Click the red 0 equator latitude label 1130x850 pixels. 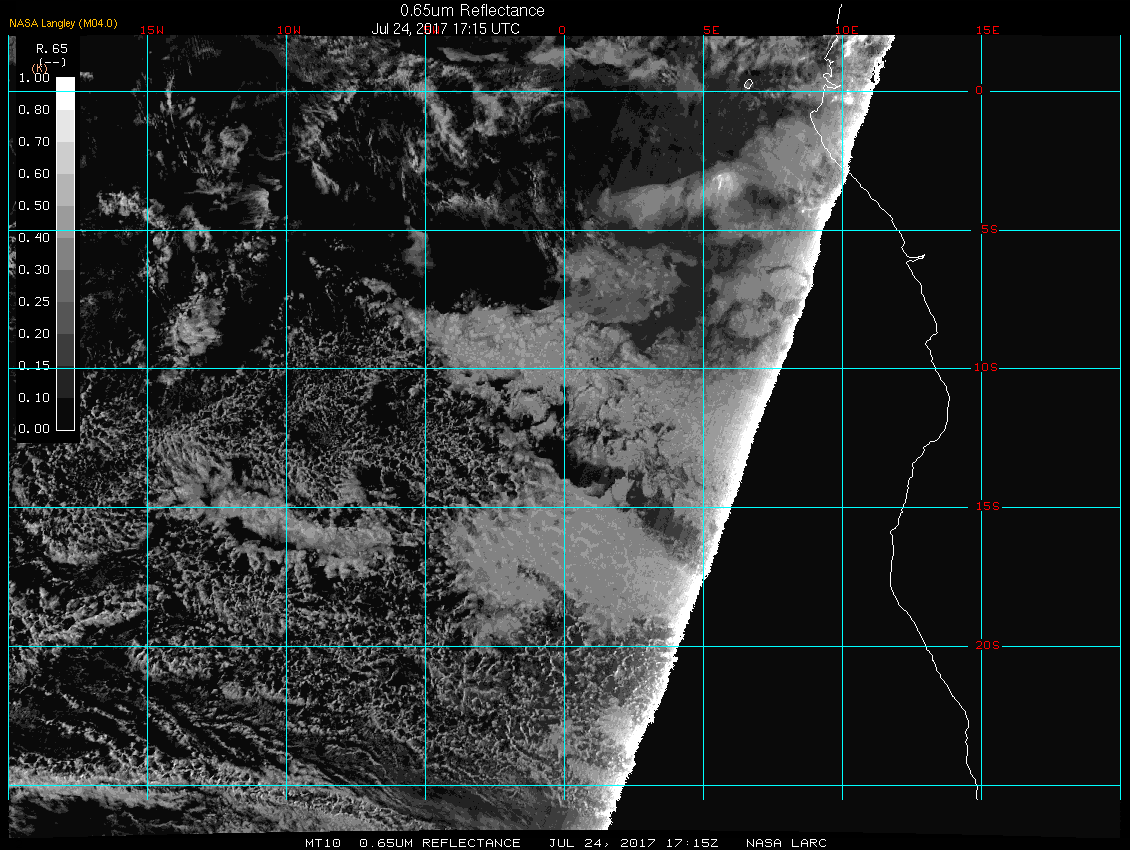979,90
